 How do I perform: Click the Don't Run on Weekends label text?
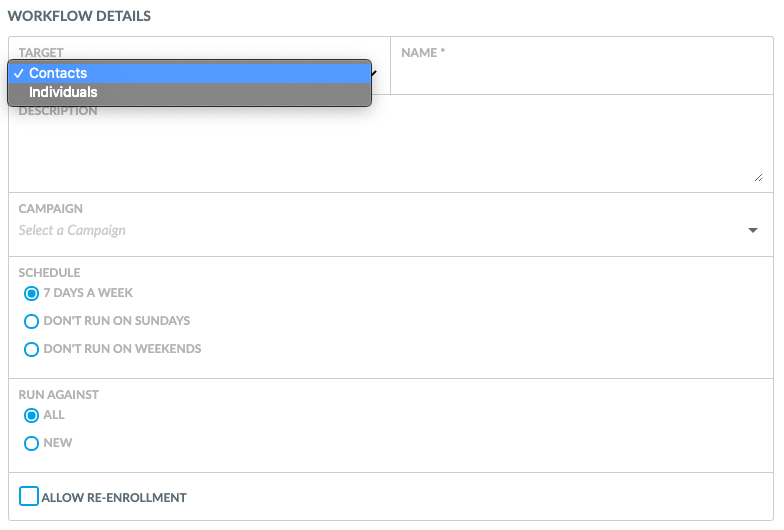pos(122,349)
